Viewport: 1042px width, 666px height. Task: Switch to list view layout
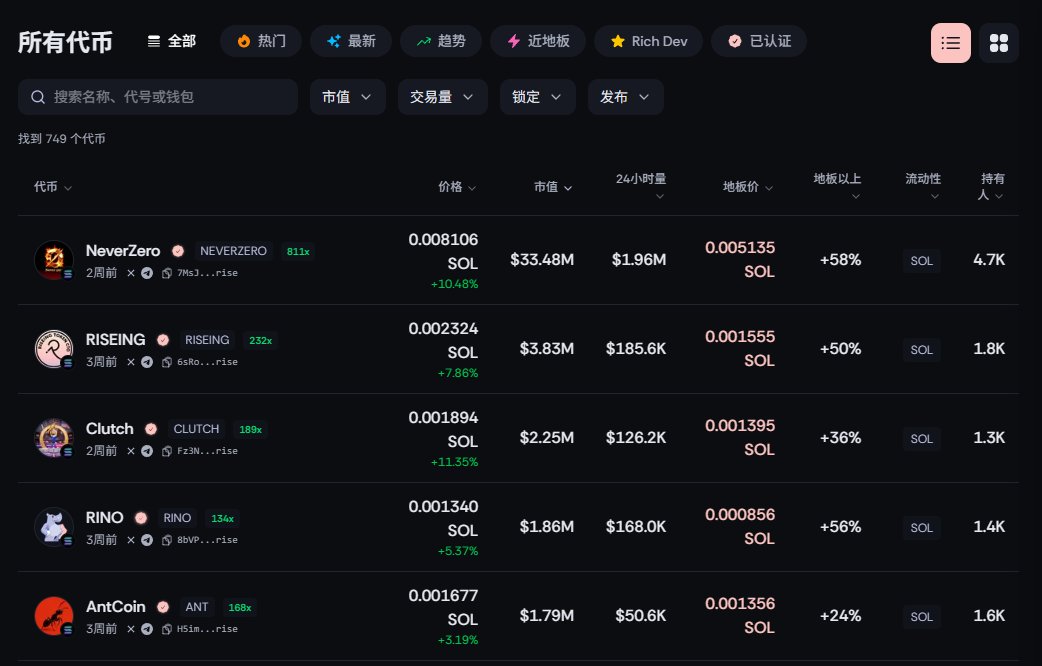[x=950, y=43]
